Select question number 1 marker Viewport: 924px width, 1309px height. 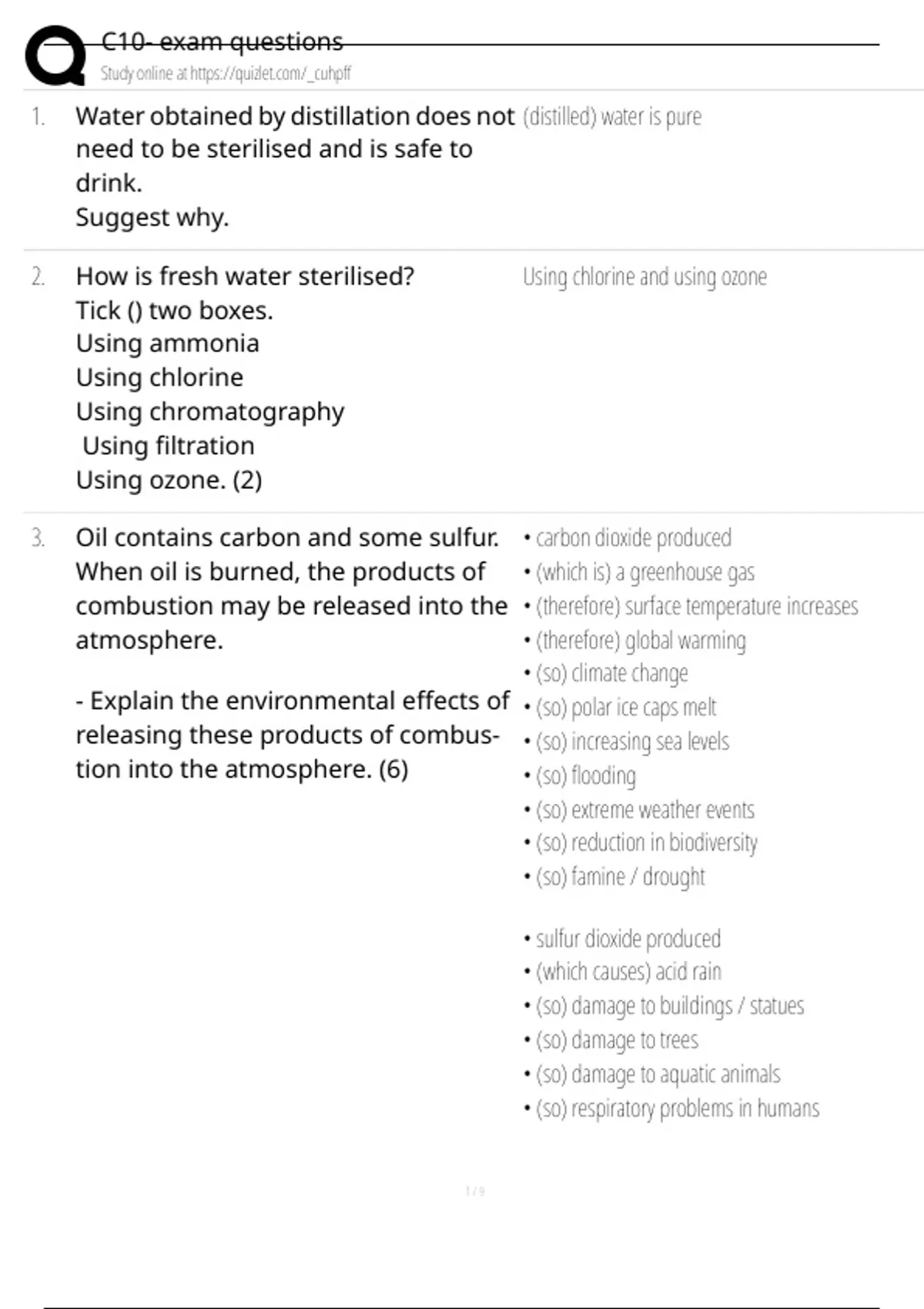point(38,117)
